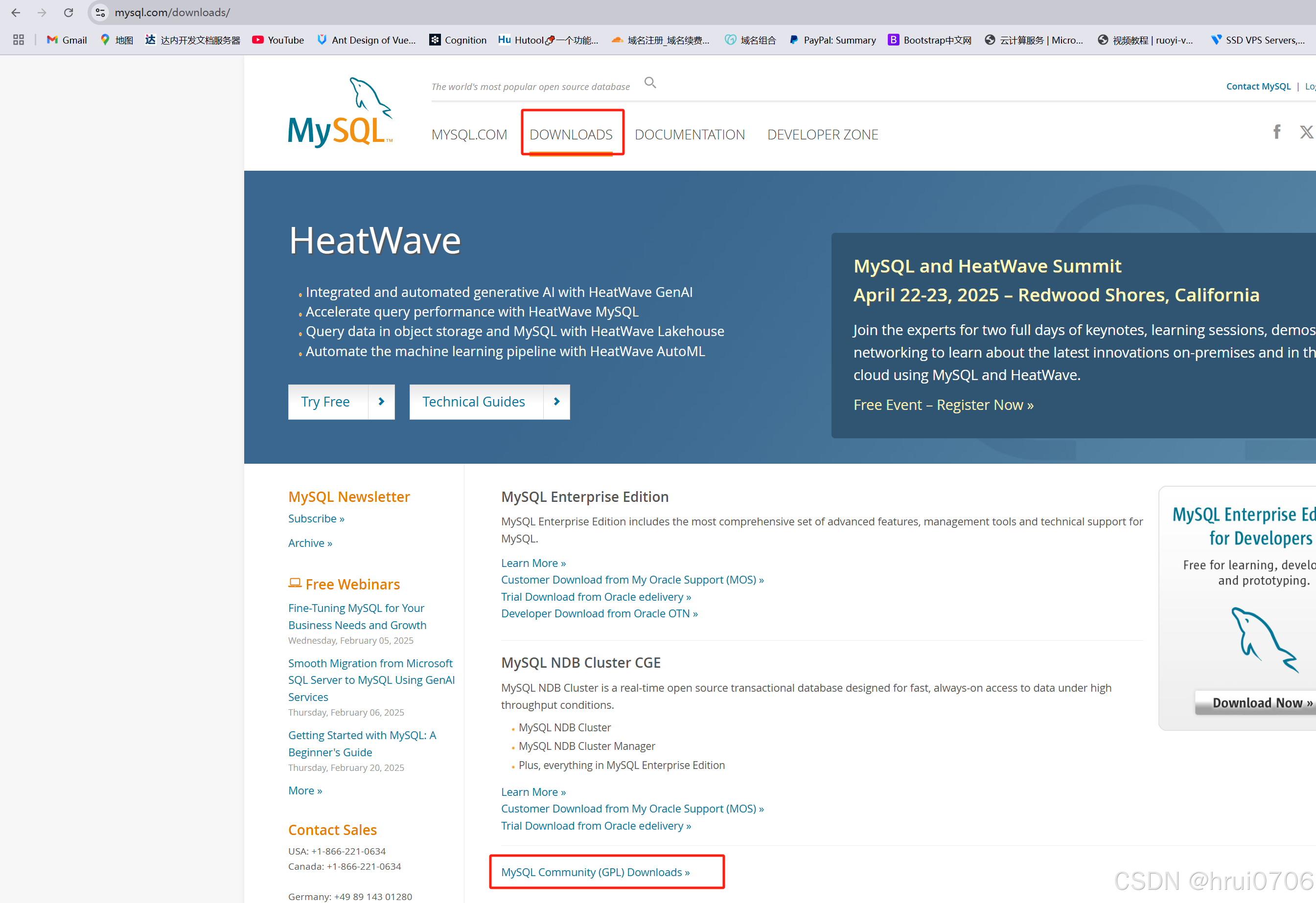Open the 云计算服务 Micro bookmark
1316x903 pixels.
(x=1034, y=40)
